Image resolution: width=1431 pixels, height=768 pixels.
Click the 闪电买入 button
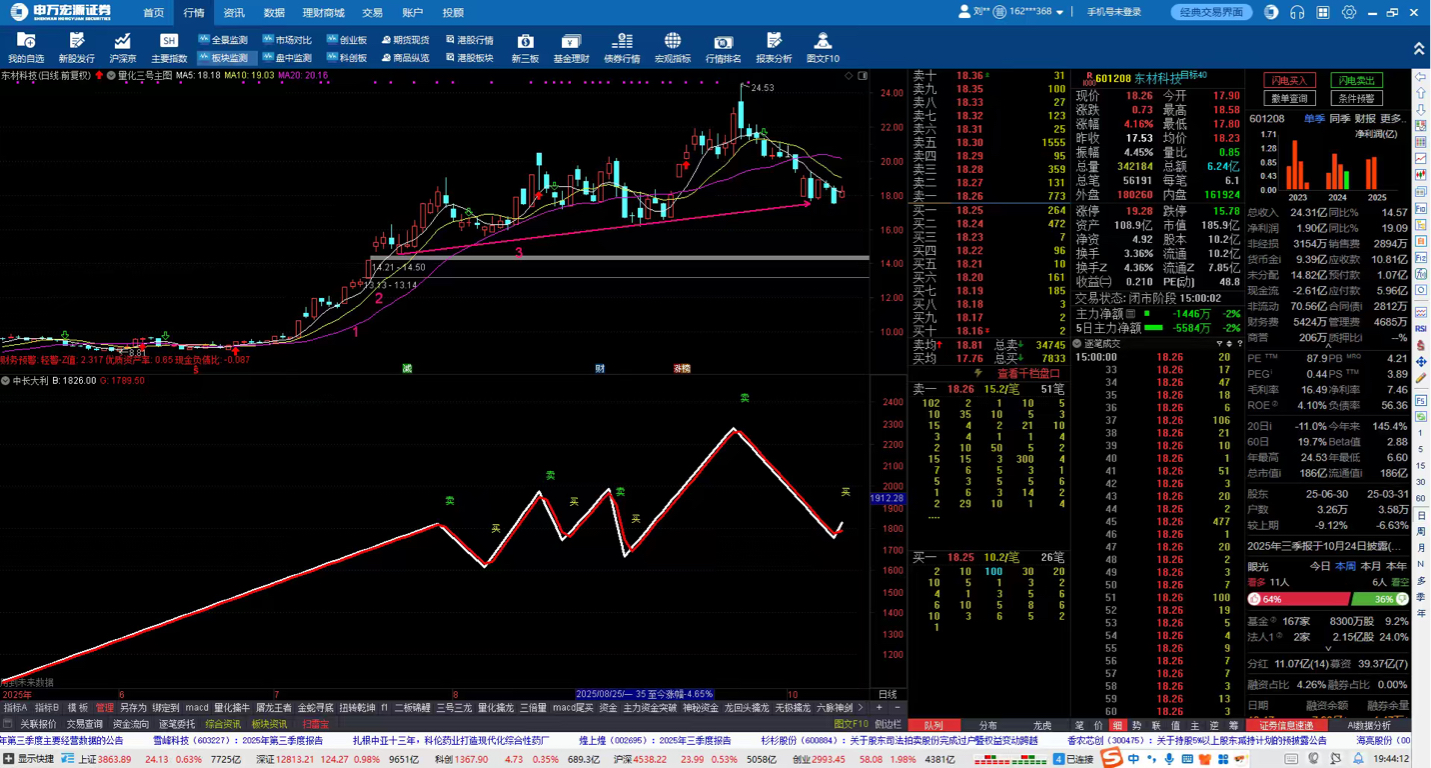tap(1290, 81)
